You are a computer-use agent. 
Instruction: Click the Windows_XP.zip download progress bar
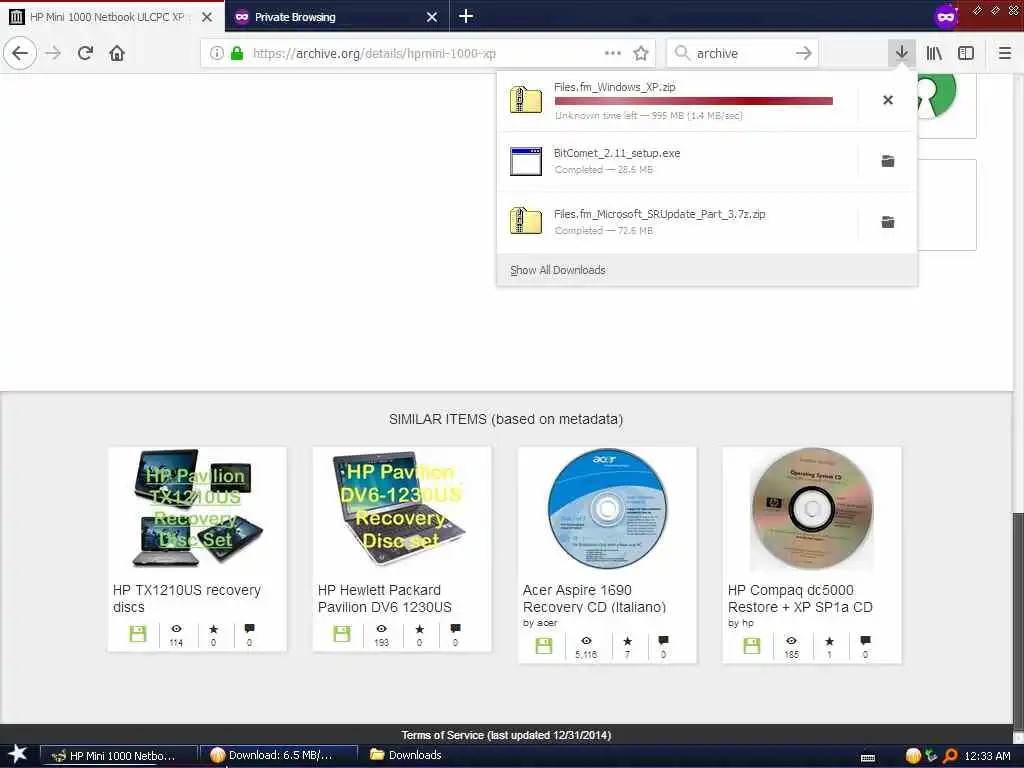[694, 101]
